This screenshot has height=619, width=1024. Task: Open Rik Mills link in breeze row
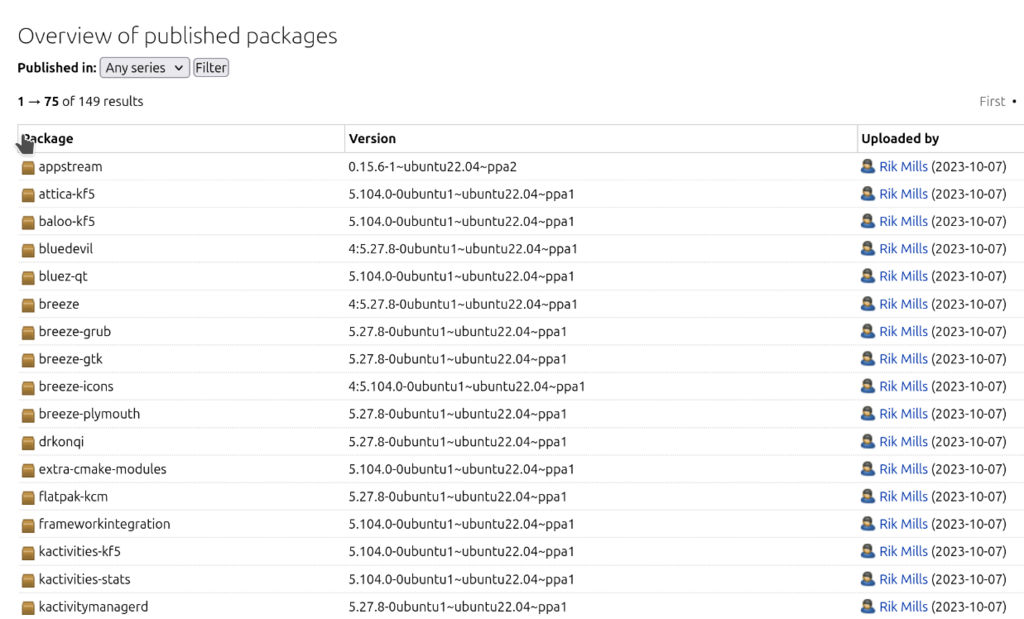(x=903, y=304)
